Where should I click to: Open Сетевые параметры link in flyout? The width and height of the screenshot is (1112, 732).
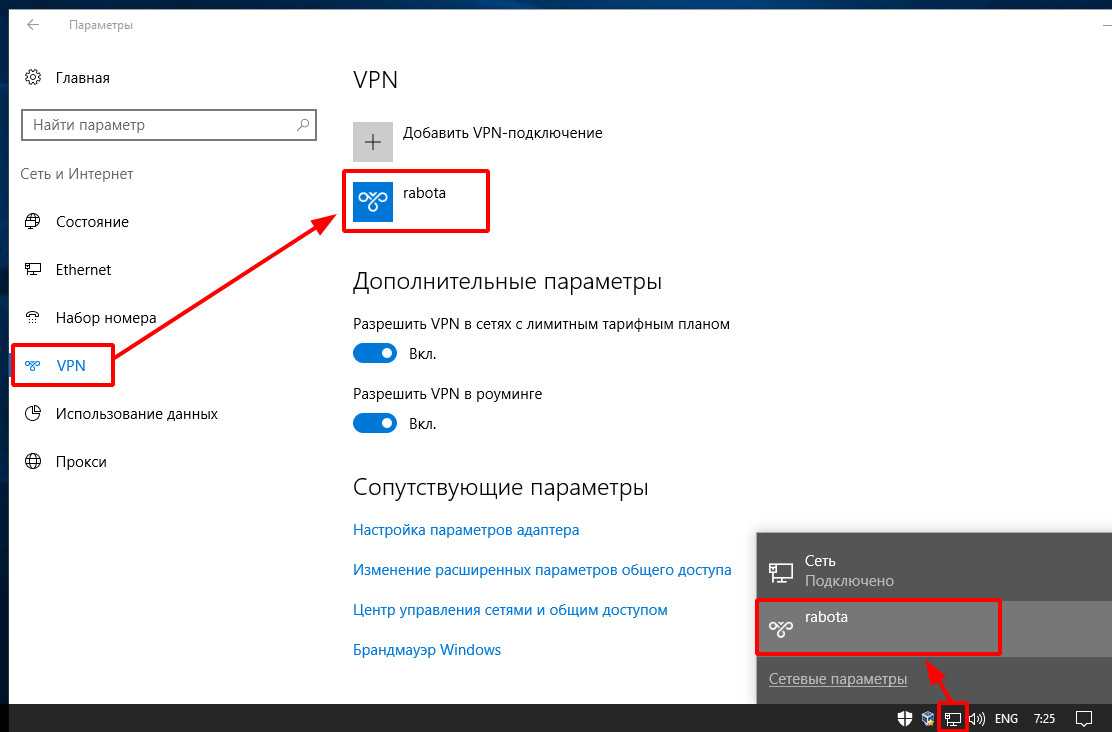tap(838, 679)
